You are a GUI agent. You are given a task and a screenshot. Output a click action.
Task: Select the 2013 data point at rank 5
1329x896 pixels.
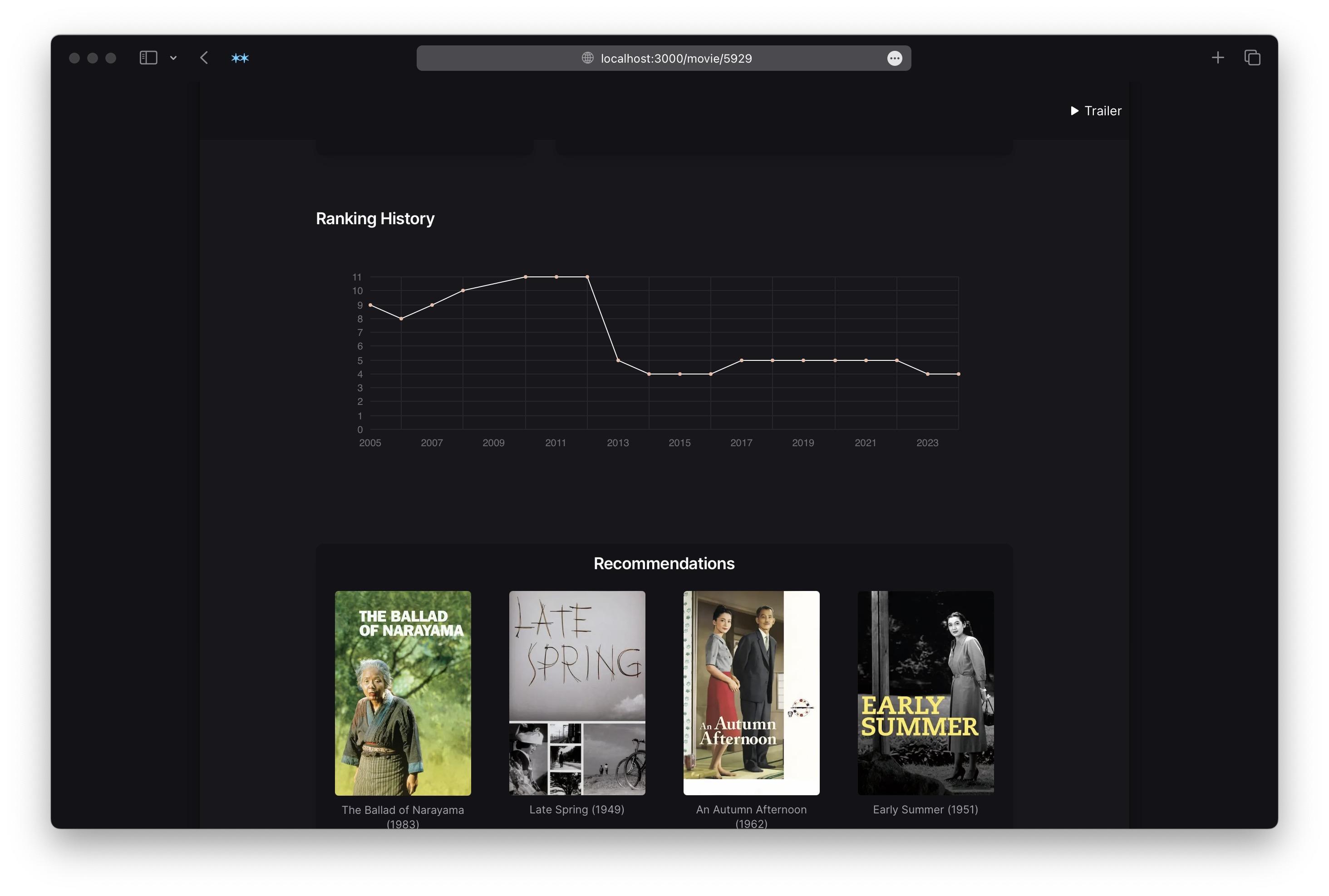[618, 360]
